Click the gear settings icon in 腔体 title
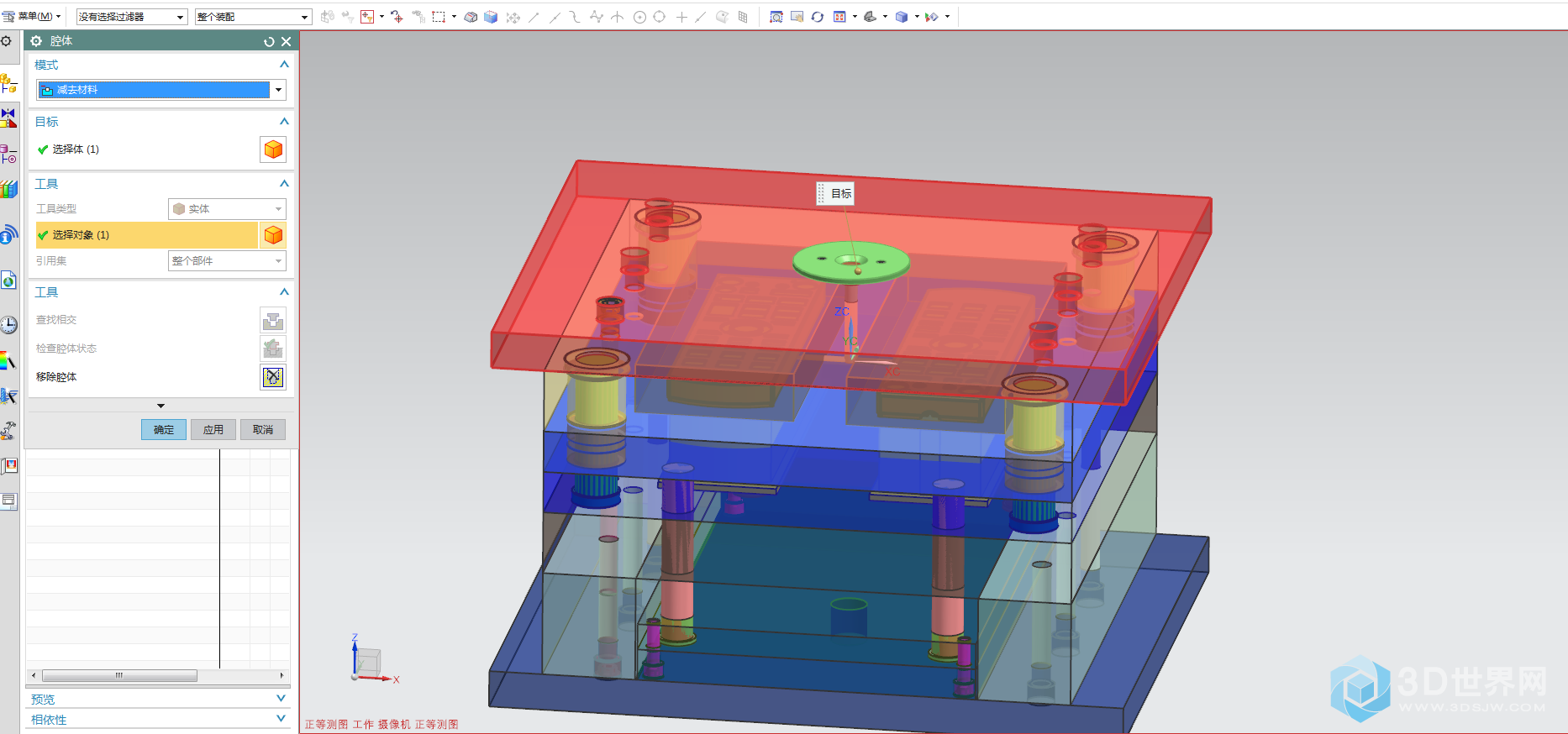This screenshot has height=734, width=1568. pyautogui.click(x=36, y=40)
